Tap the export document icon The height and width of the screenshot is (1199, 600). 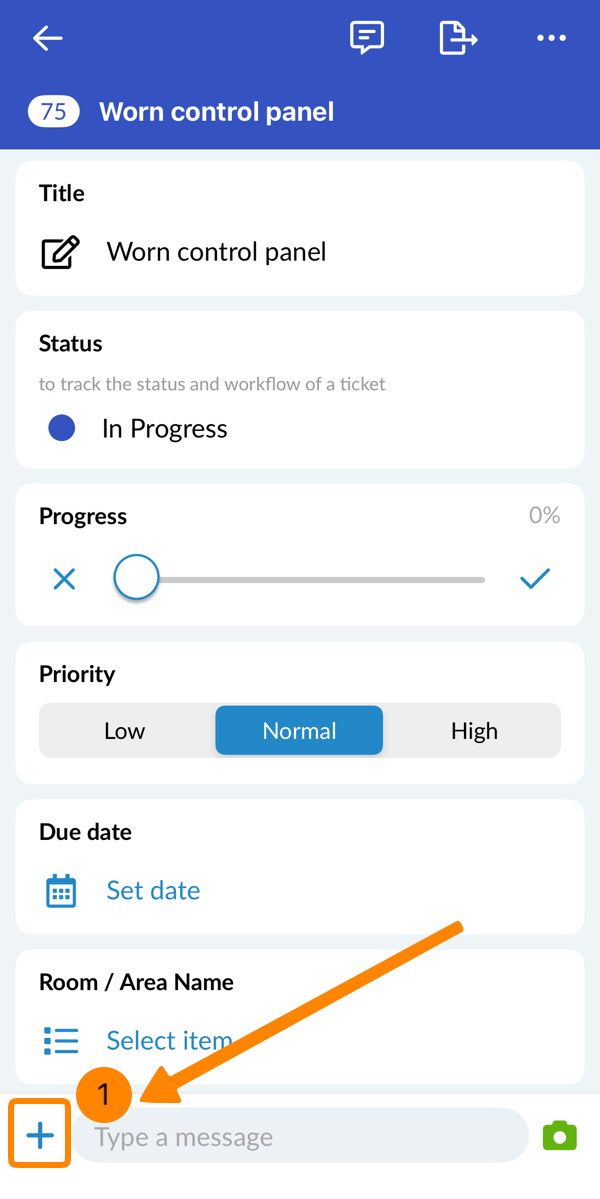click(x=458, y=39)
